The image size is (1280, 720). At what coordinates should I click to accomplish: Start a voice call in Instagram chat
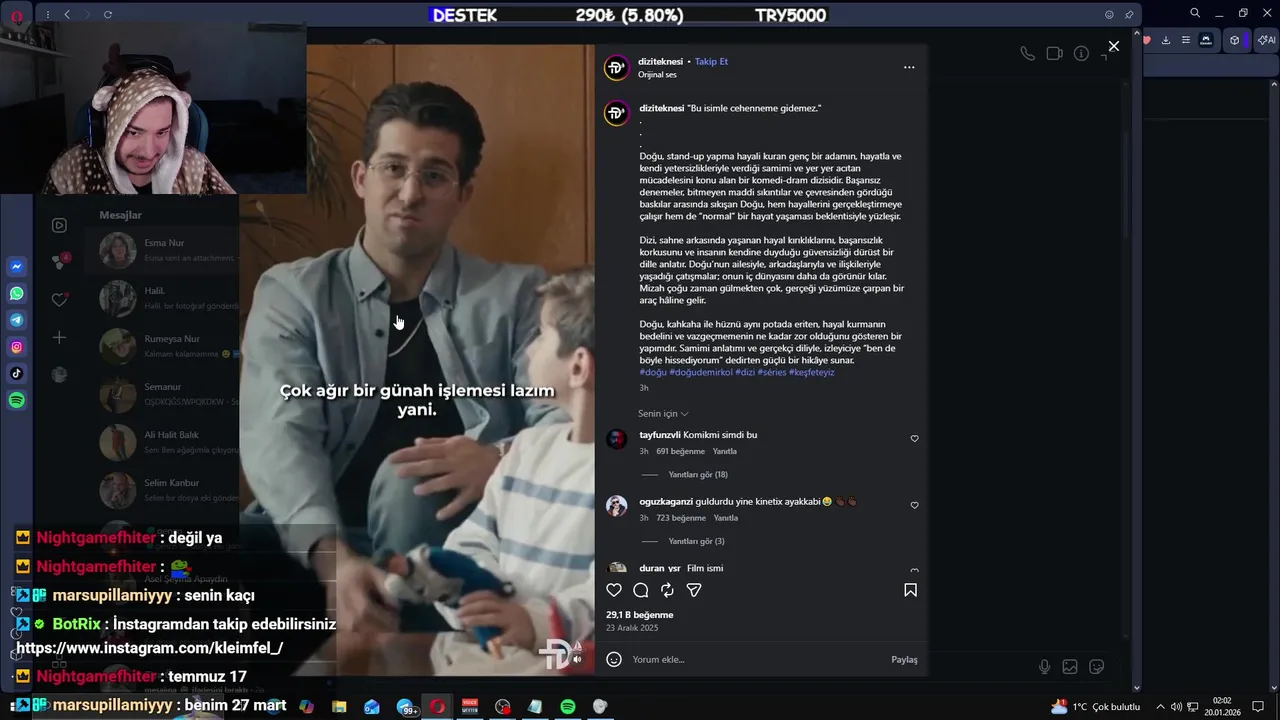click(1027, 54)
